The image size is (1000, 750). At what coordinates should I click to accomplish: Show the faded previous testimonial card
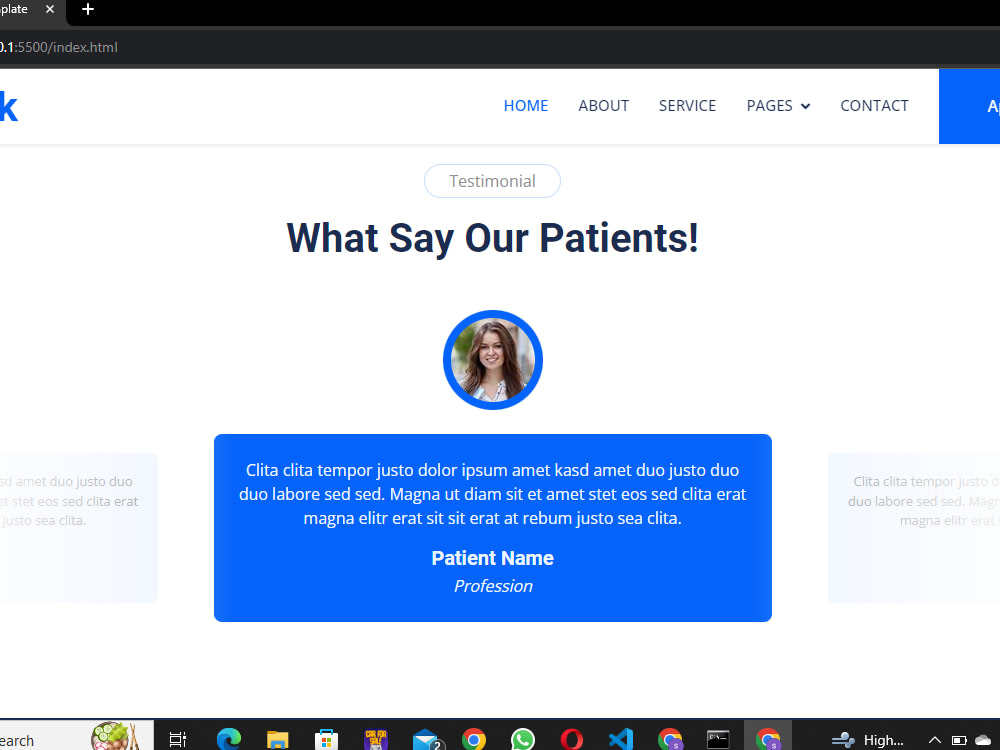point(78,528)
